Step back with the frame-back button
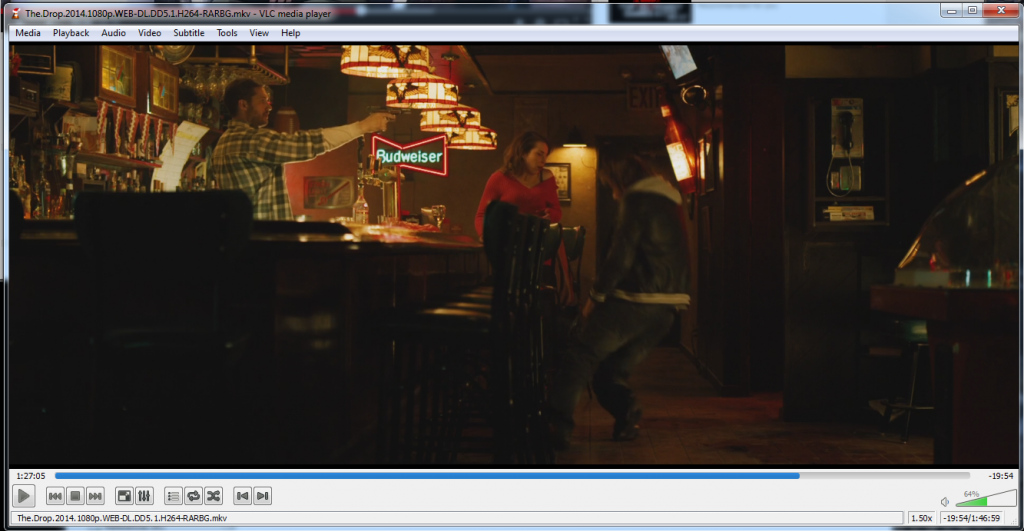1024x531 pixels. (x=242, y=495)
